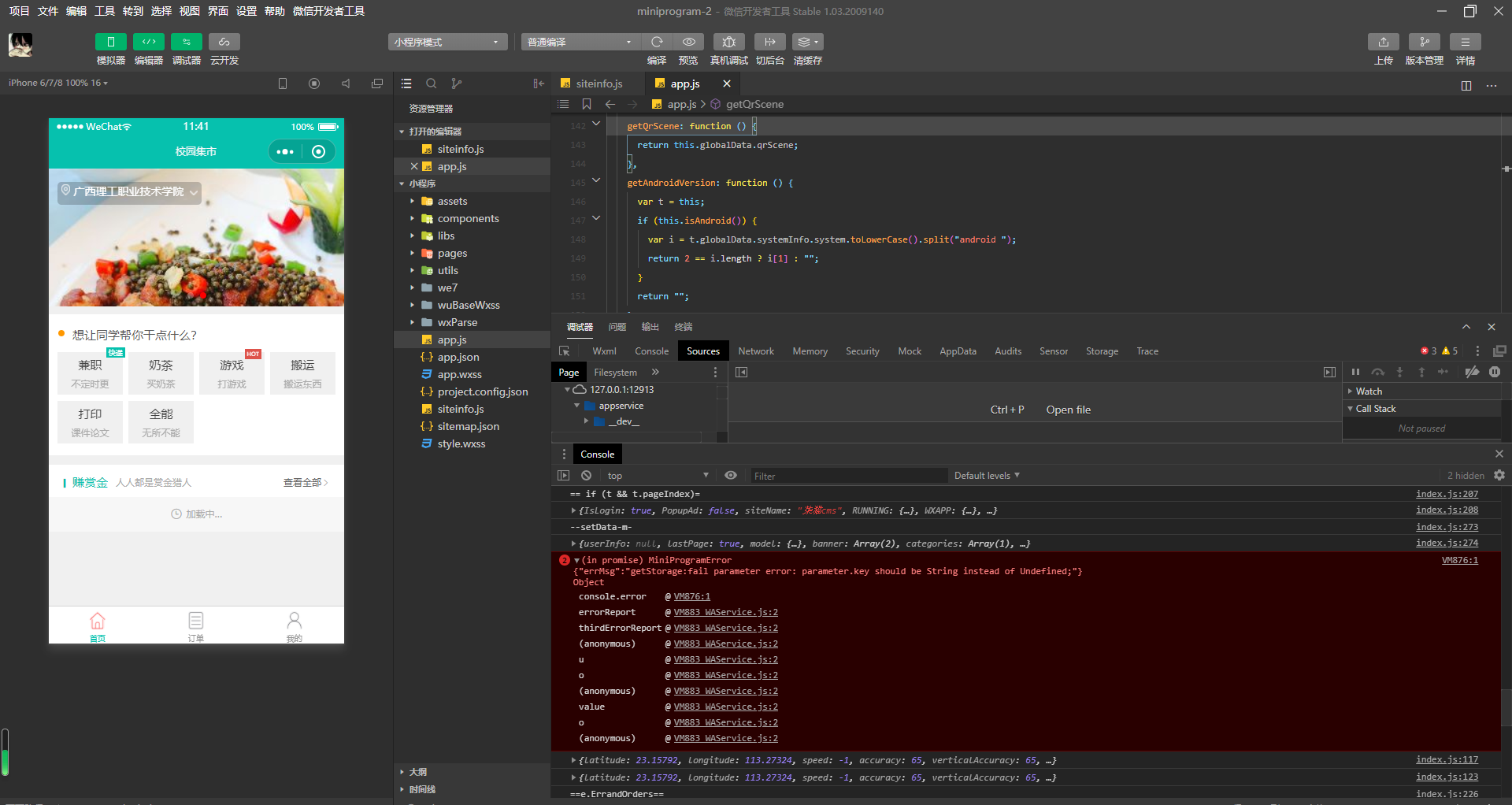Tap the 我的 tab in simulator
The width and height of the screenshot is (1512, 805).
[294, 626]
